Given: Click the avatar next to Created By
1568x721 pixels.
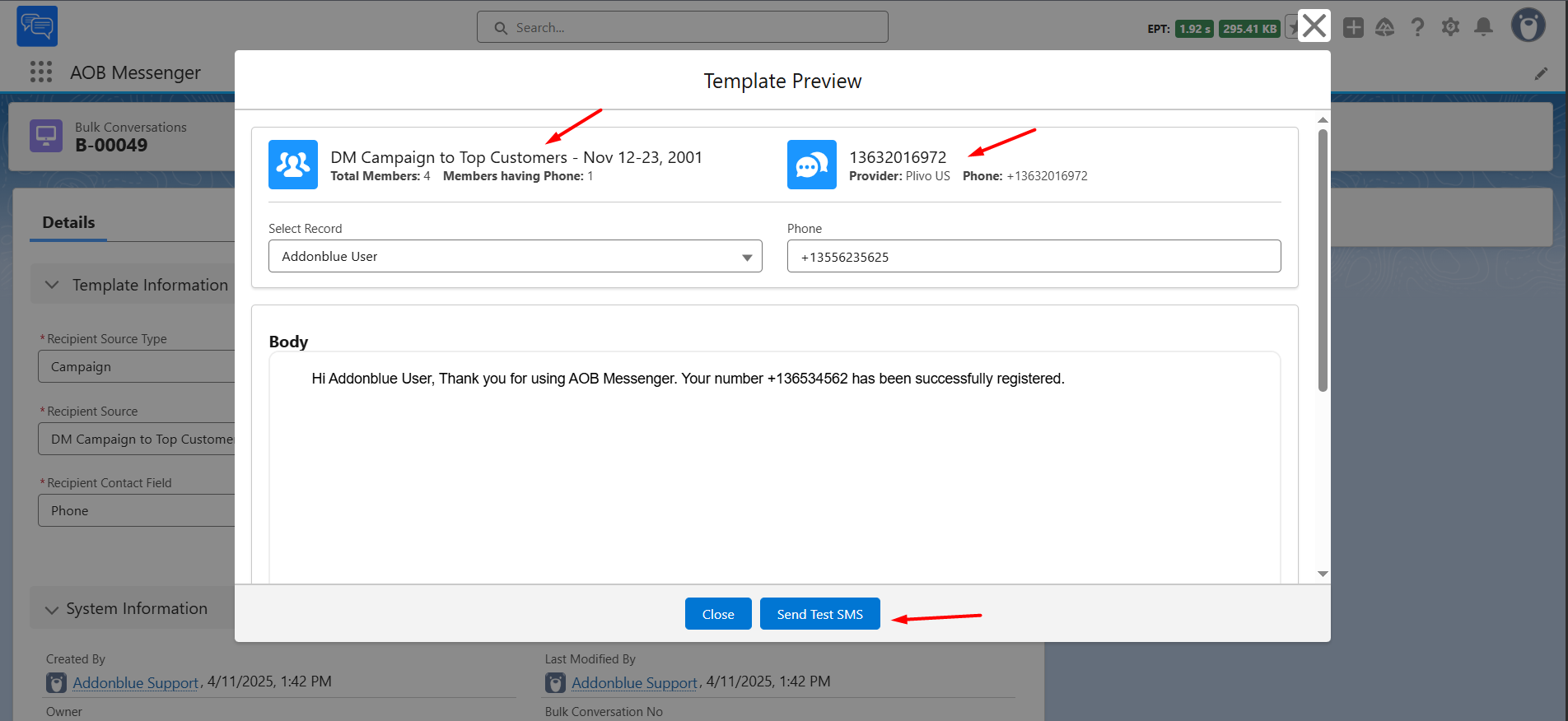Looking at the screenshot, I should pyautogui.click(x=56, y=682).
